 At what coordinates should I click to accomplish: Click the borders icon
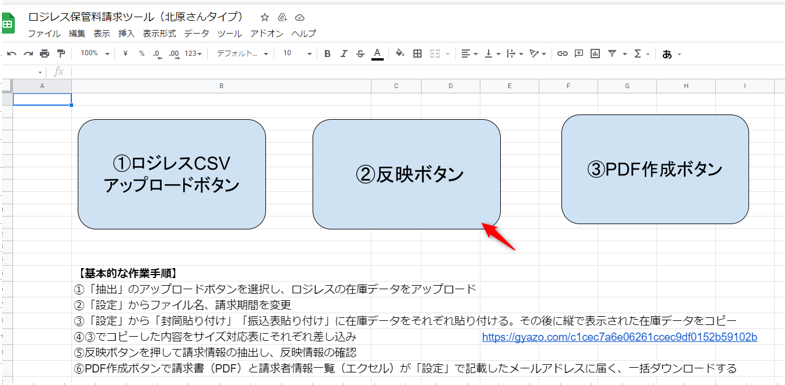tap(417, 54)
